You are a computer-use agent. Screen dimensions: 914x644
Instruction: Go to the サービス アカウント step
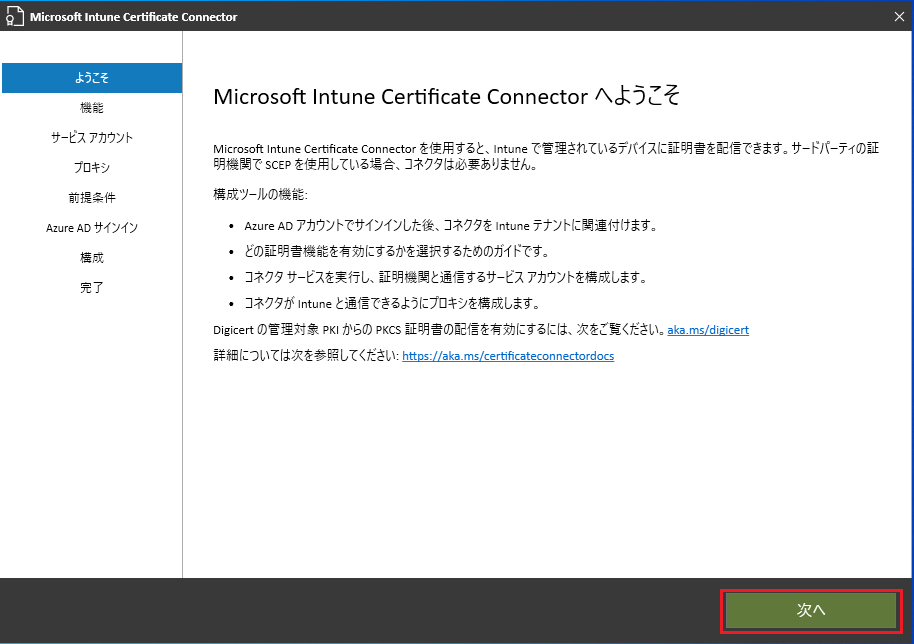coord(92,138)
